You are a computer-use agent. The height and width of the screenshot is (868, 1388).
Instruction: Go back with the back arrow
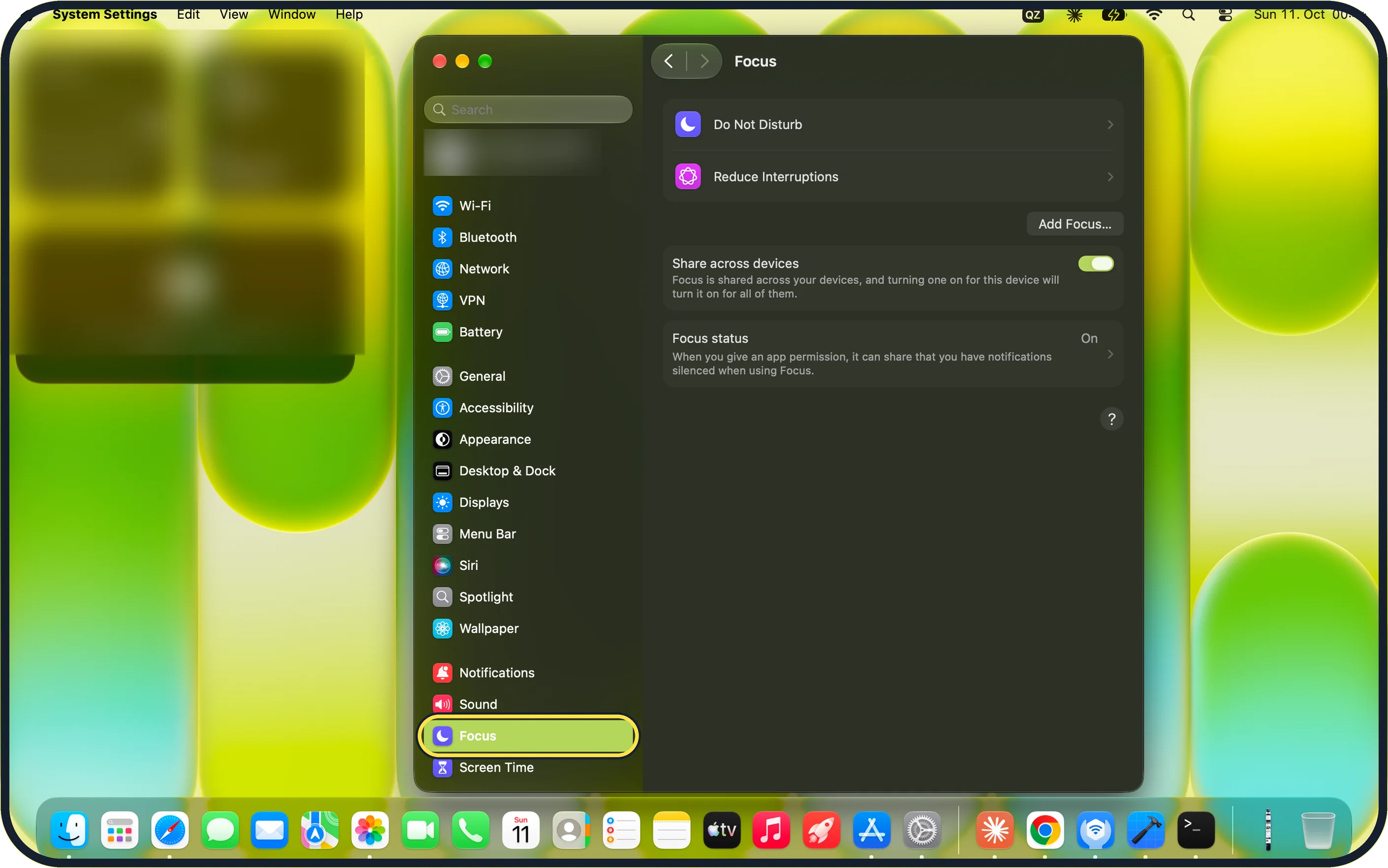[x=669, y=62]
